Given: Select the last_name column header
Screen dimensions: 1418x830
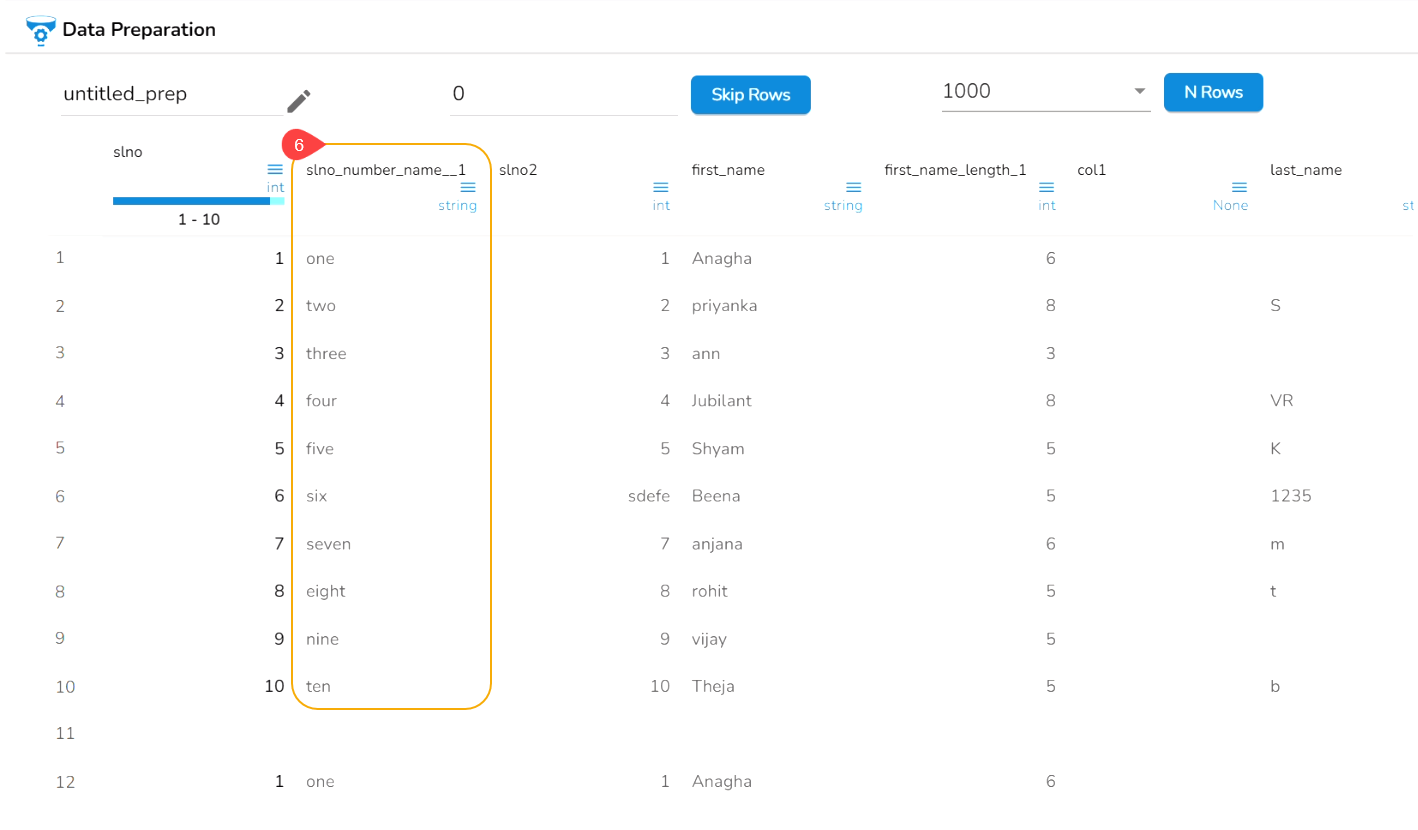Looking at the screenshot, I should [x=1306, y=170].
